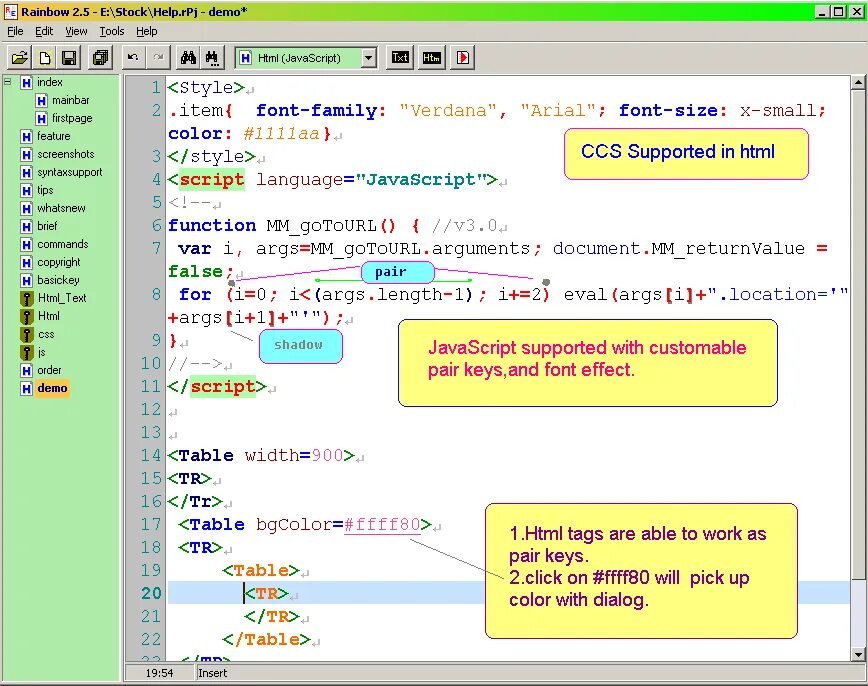This screenshot has width=868, height=686.
Task: Click the Redo toolbar arrow icon
Action: coord(158,58)
